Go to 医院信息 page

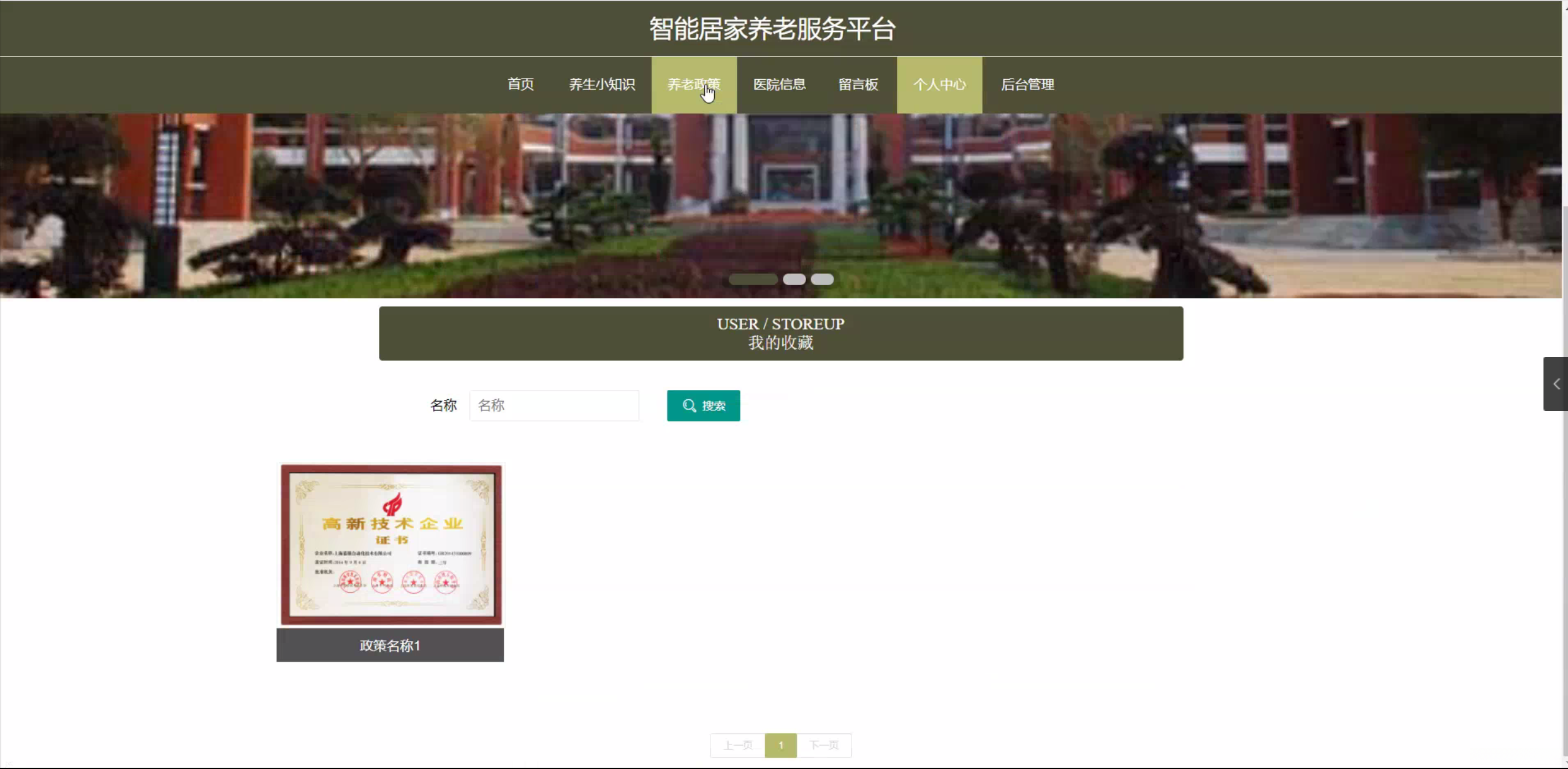pyautogui.click(x=779, y=85)
